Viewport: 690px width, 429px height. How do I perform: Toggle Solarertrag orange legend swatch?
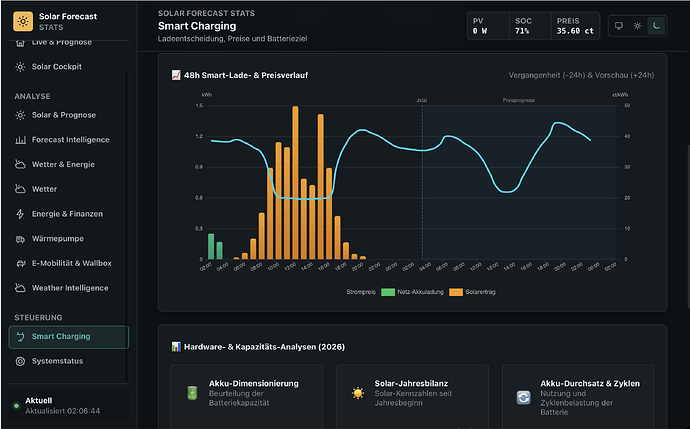456,292
